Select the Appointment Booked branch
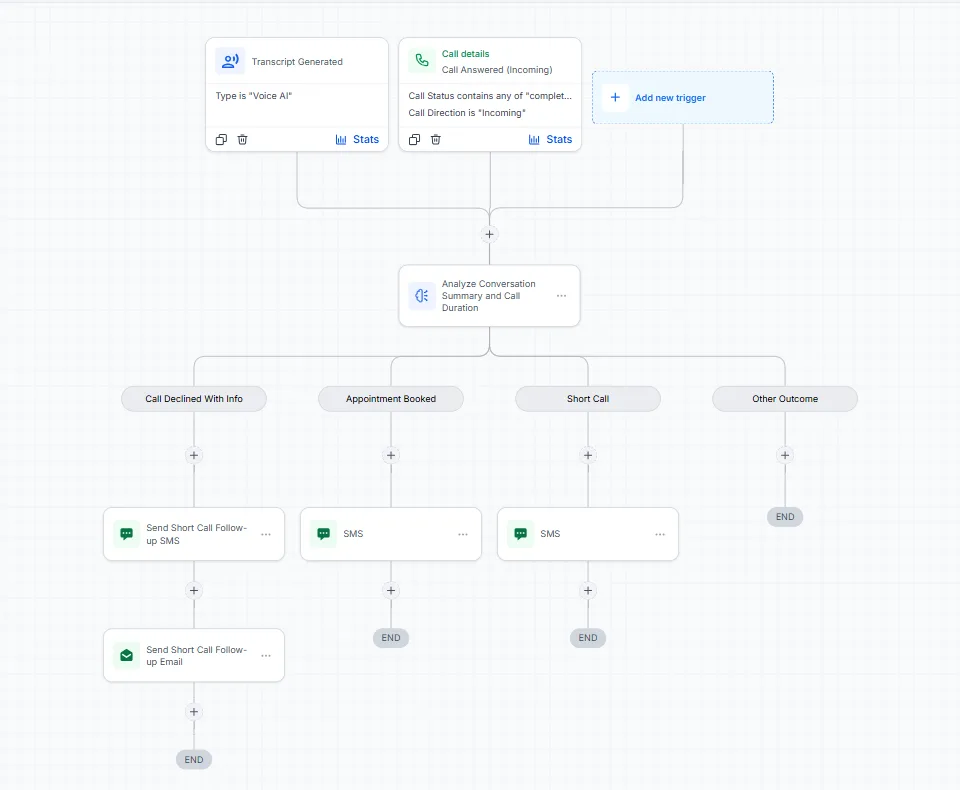The height and width of the screenshot is (790, 960). coord(391,399)
